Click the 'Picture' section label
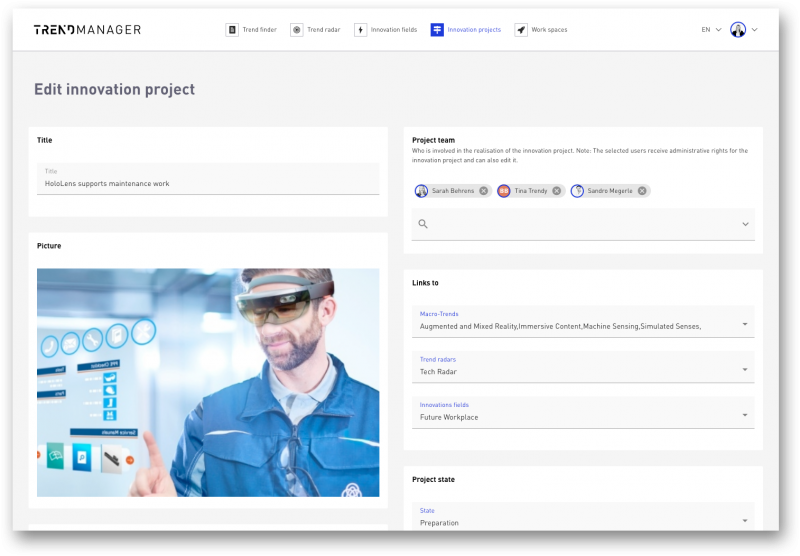The width and height of the screenshot is (800, 556). [x=49, y=246]
